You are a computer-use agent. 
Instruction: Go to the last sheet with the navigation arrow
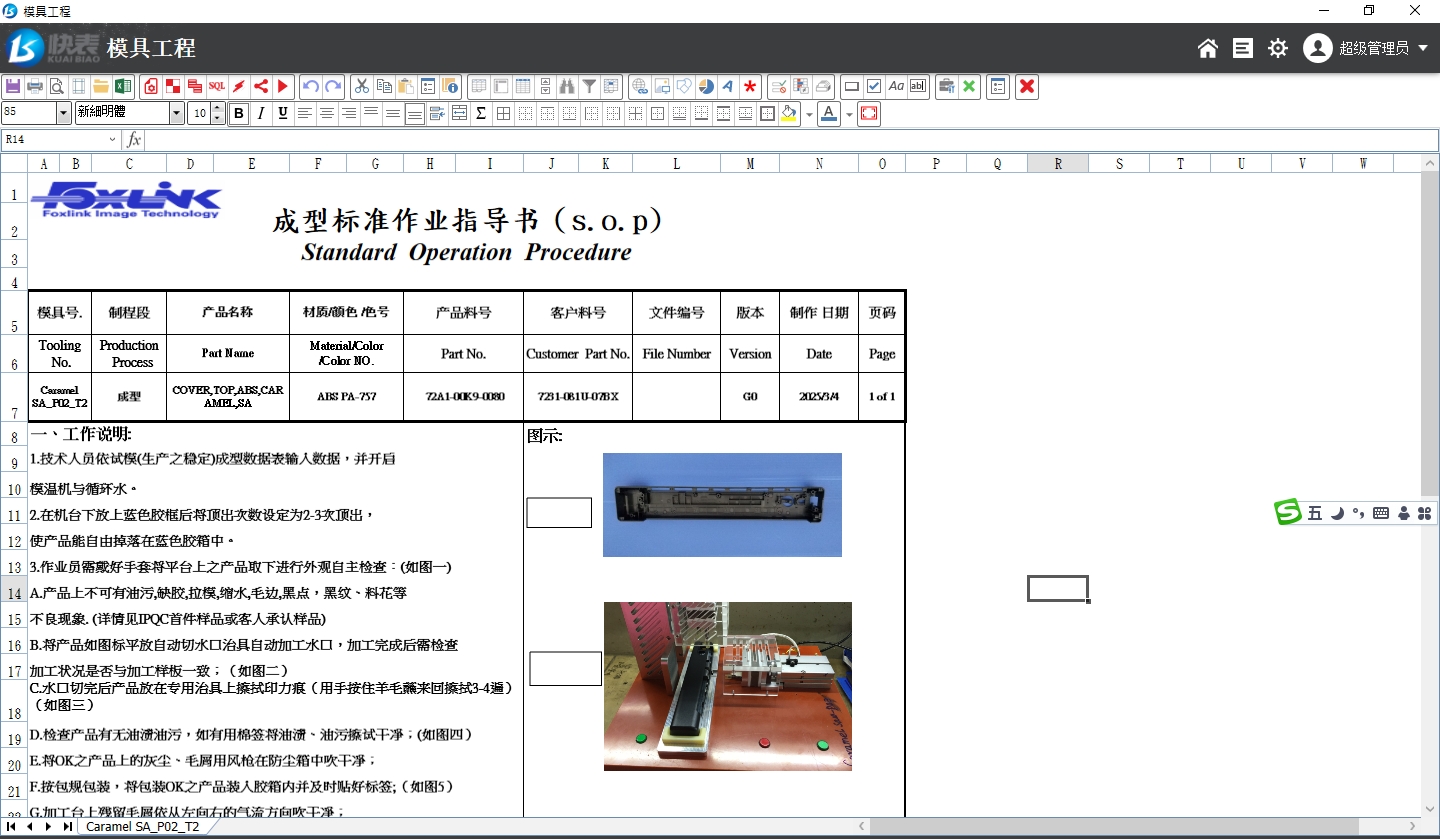coord(67,827)
